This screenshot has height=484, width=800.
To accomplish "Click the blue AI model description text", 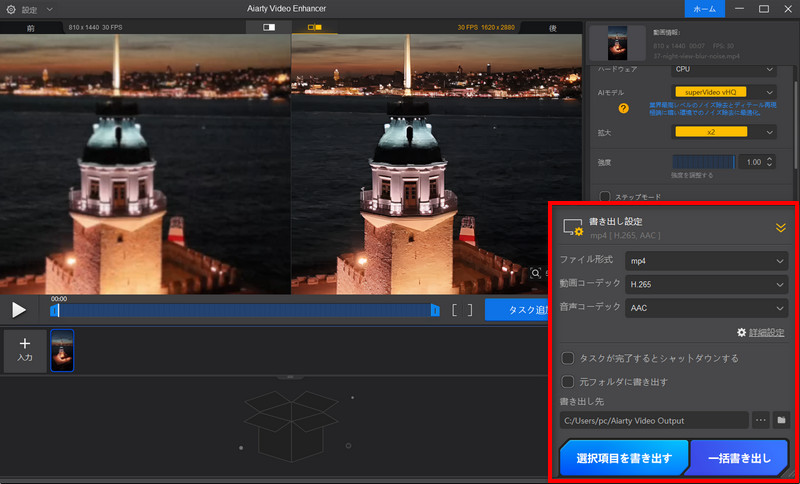I will click(713, 109).
